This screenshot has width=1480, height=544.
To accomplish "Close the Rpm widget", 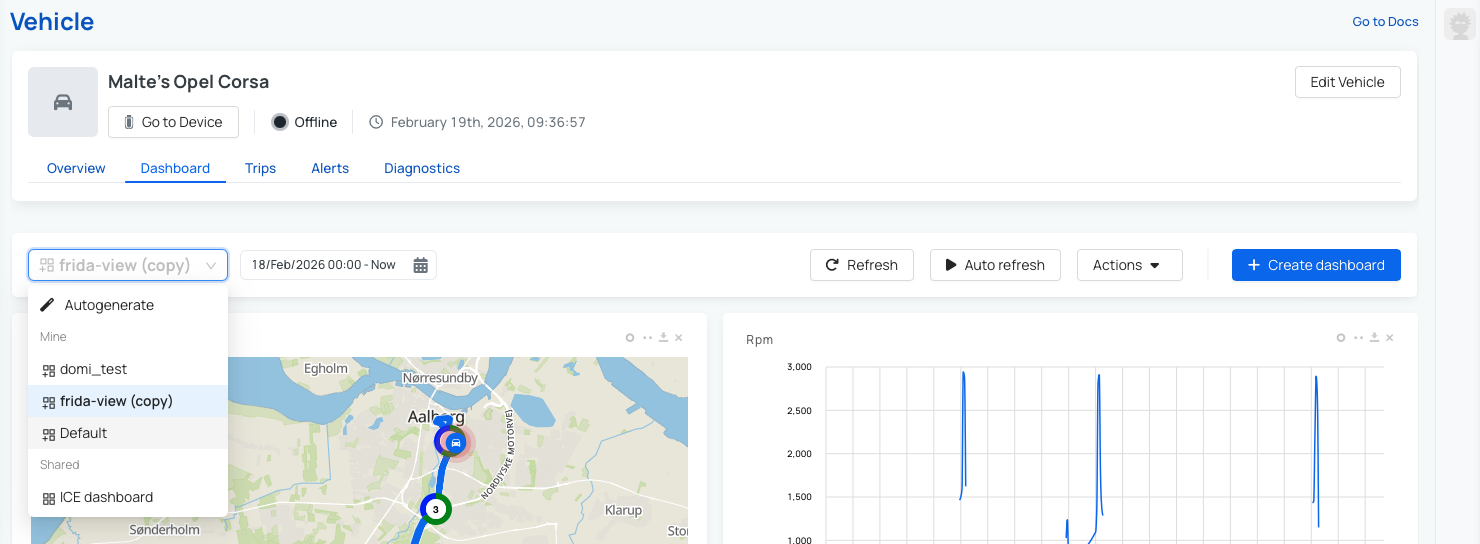I will [x=1390, y=338].
